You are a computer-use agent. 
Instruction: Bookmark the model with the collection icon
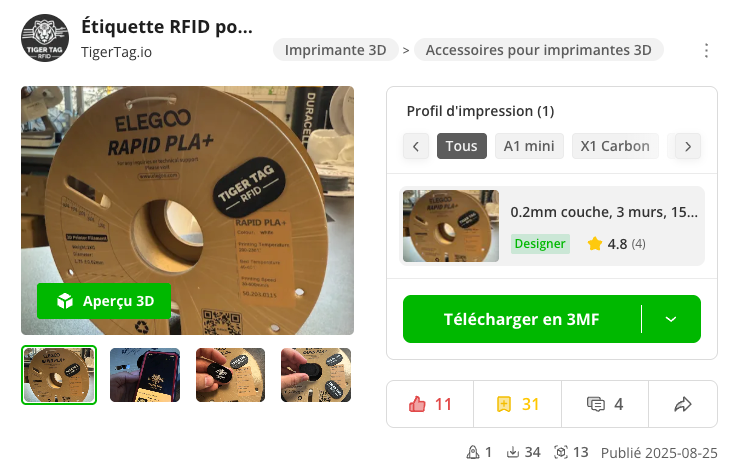504,404
